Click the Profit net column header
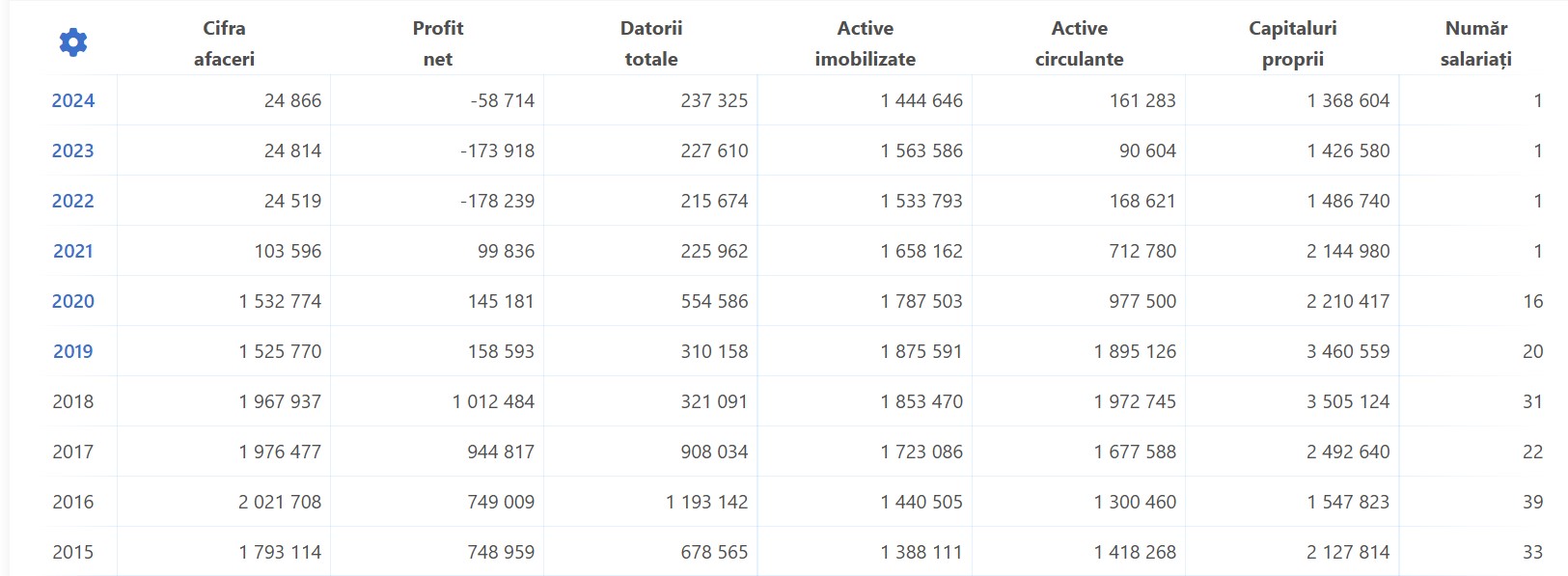1568x576 pixels. coord(438,43)
